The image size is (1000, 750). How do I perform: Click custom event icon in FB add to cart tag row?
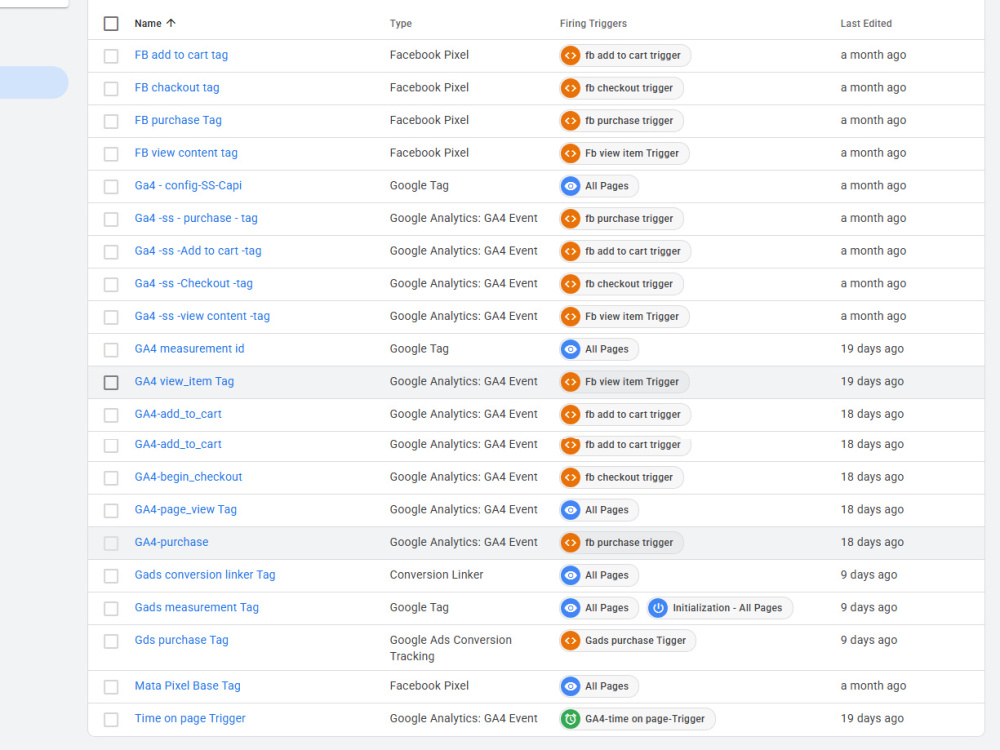point(570,55)
